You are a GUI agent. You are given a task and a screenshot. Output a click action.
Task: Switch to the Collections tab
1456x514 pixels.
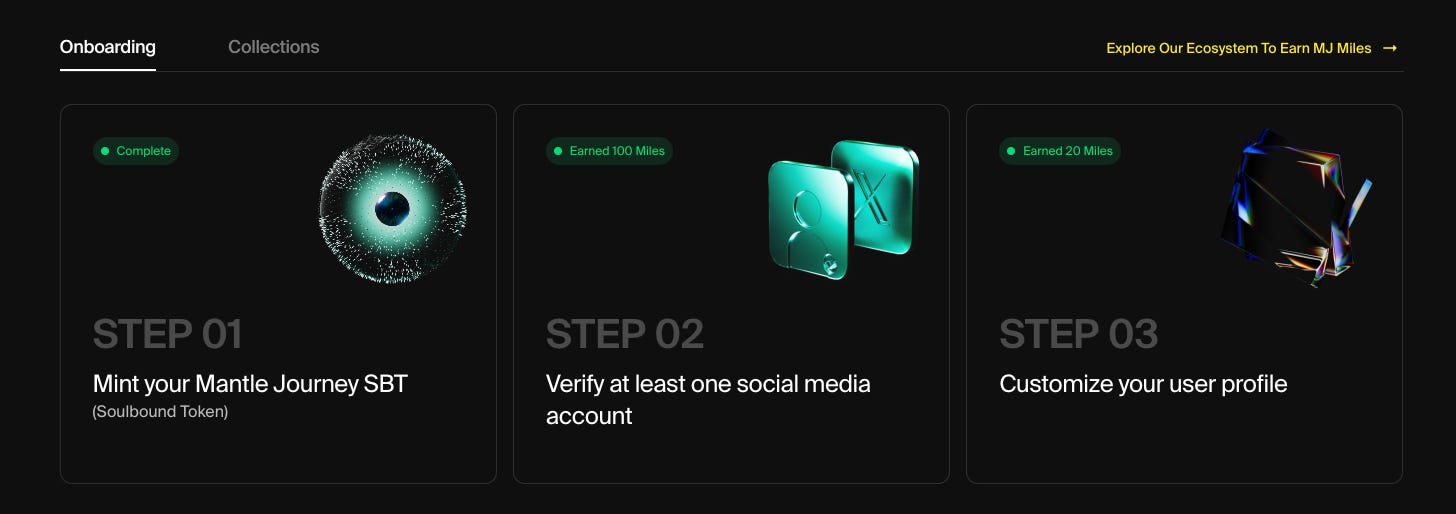274,47
